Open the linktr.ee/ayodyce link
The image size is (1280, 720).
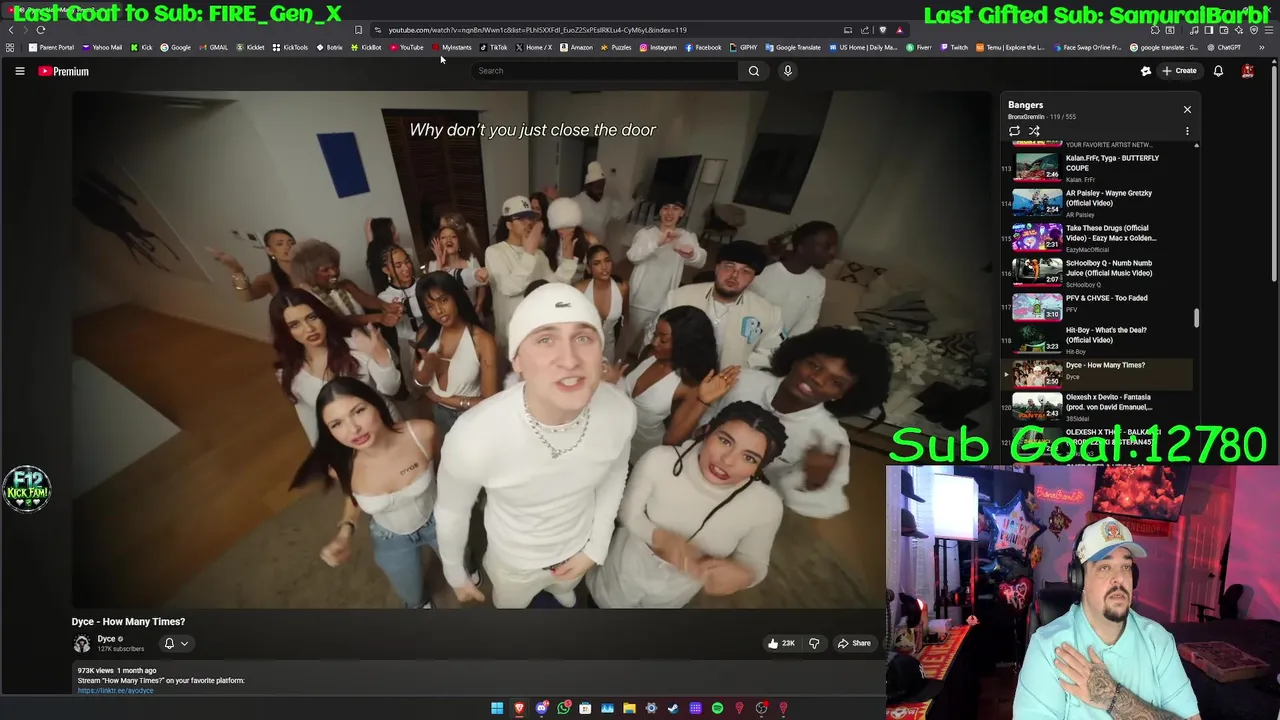point(116,690)
